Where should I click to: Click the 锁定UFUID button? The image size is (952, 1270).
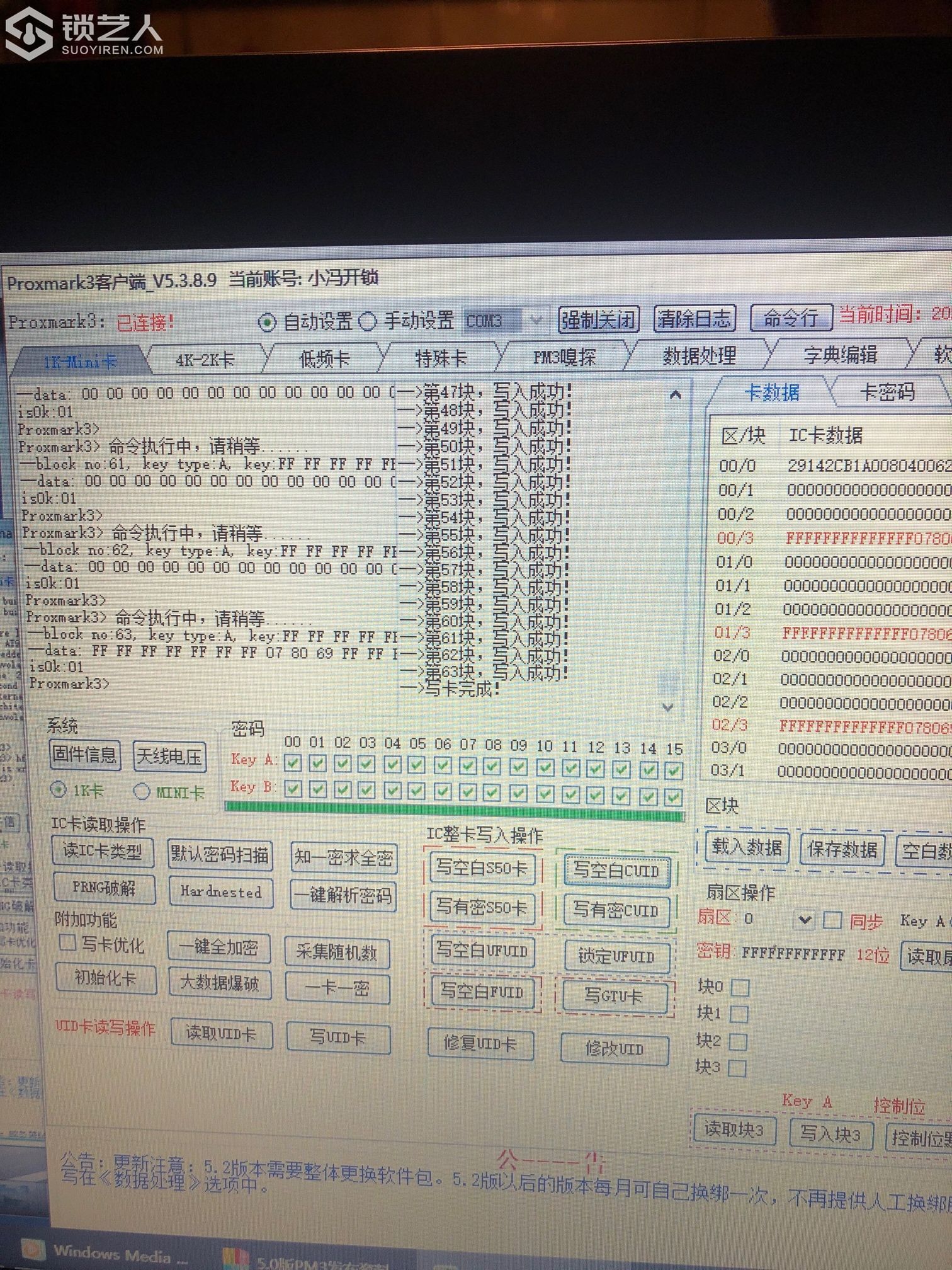click(x=616, y=956)
